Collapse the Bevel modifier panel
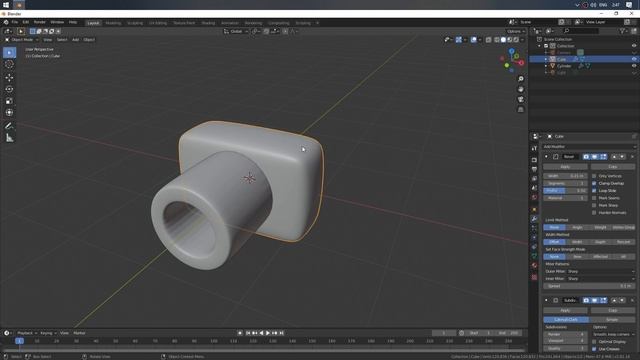 (546, 157)
